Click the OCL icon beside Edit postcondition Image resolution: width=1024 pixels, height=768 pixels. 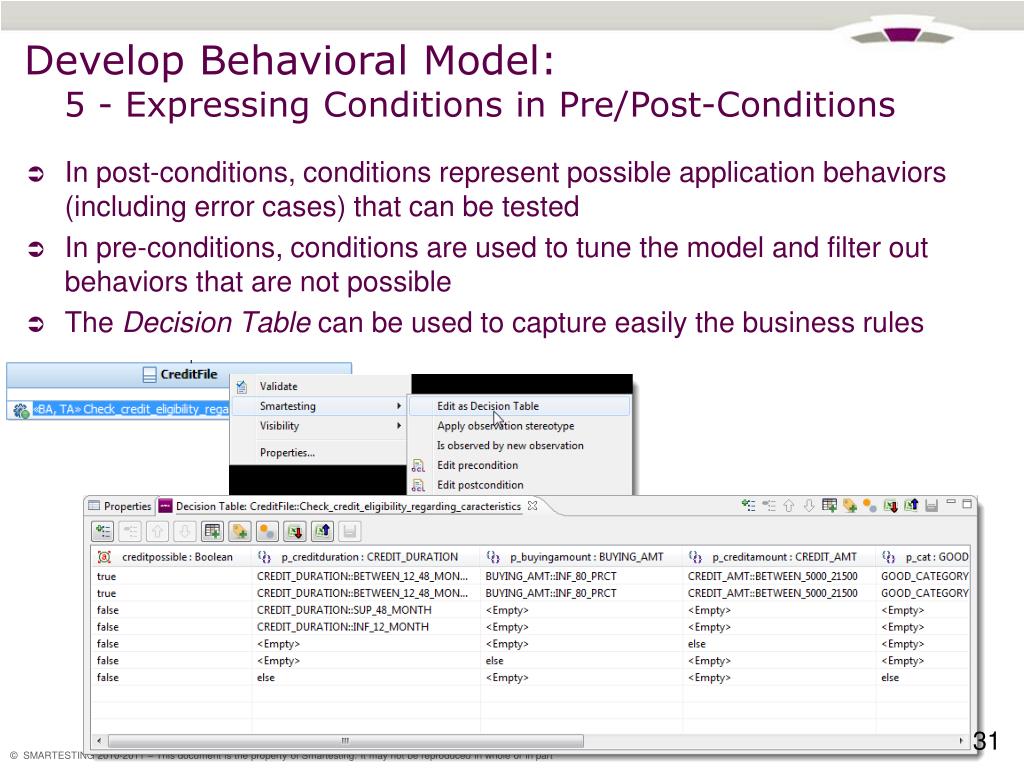point(418,485)
